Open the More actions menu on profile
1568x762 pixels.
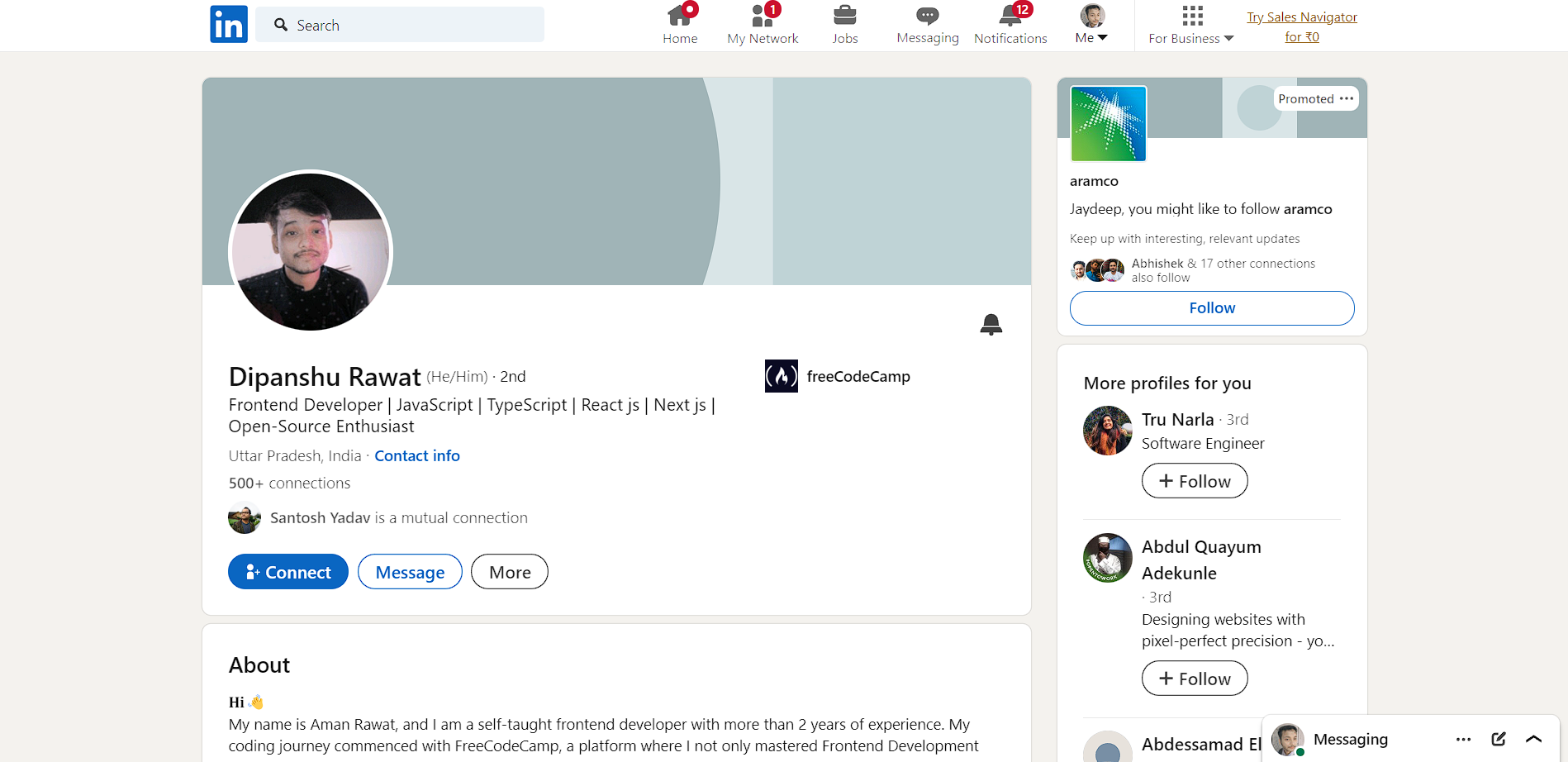point(510,572)
